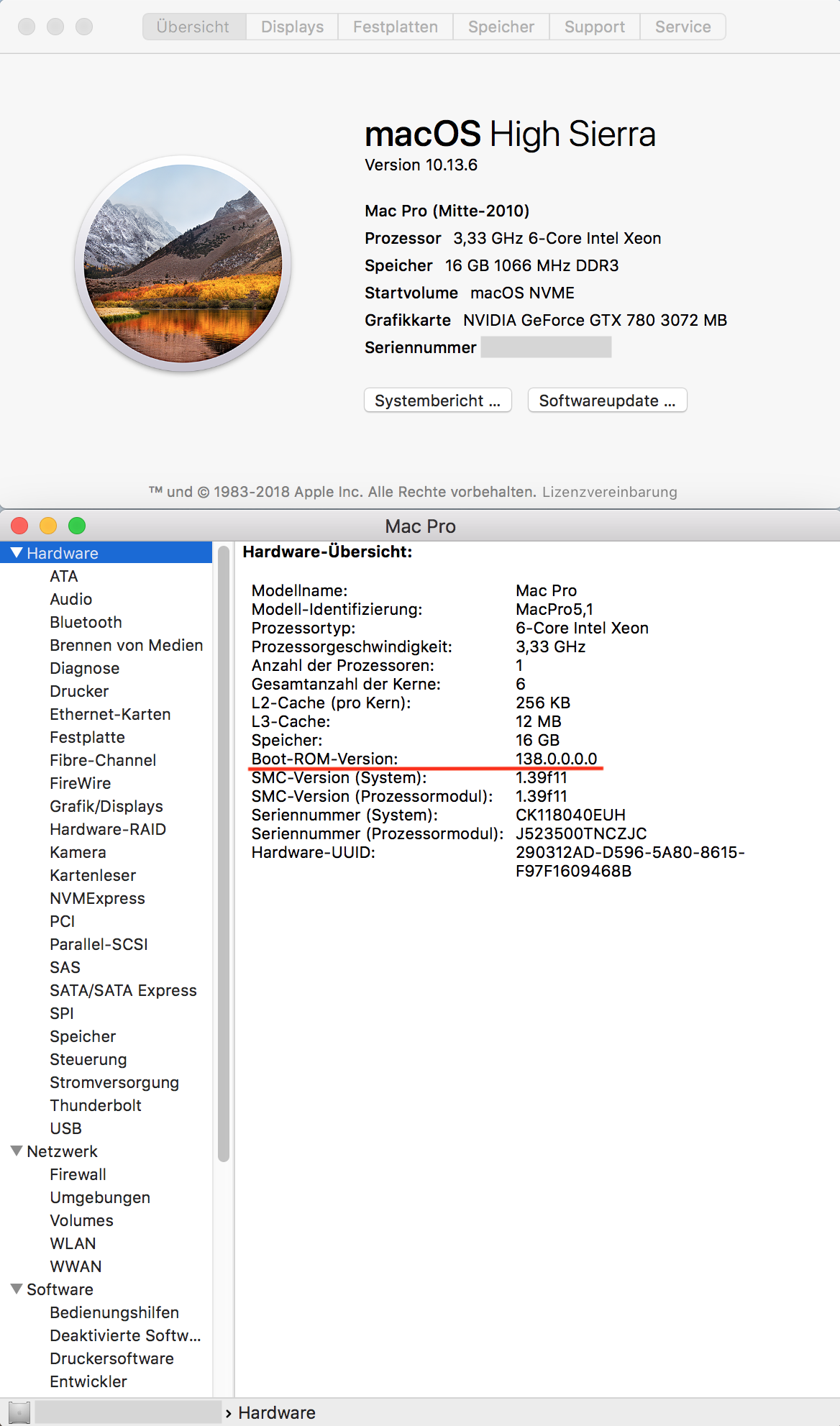The width and height of the screenshot is (840, 1426).
Task: Select Diagnose in the sidebar
Action: [85, 668]
